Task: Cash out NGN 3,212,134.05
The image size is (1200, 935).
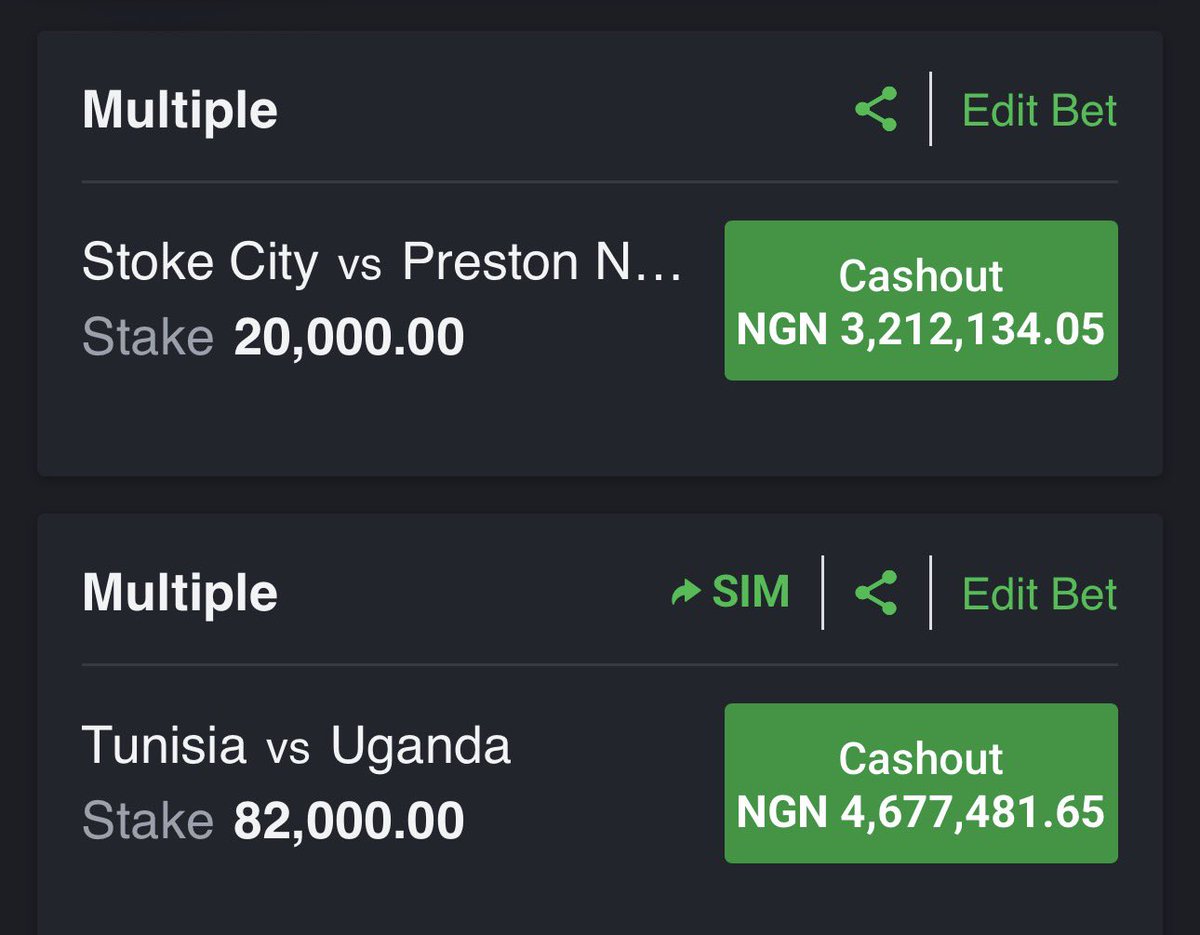Action: click(x=921, y=300)
